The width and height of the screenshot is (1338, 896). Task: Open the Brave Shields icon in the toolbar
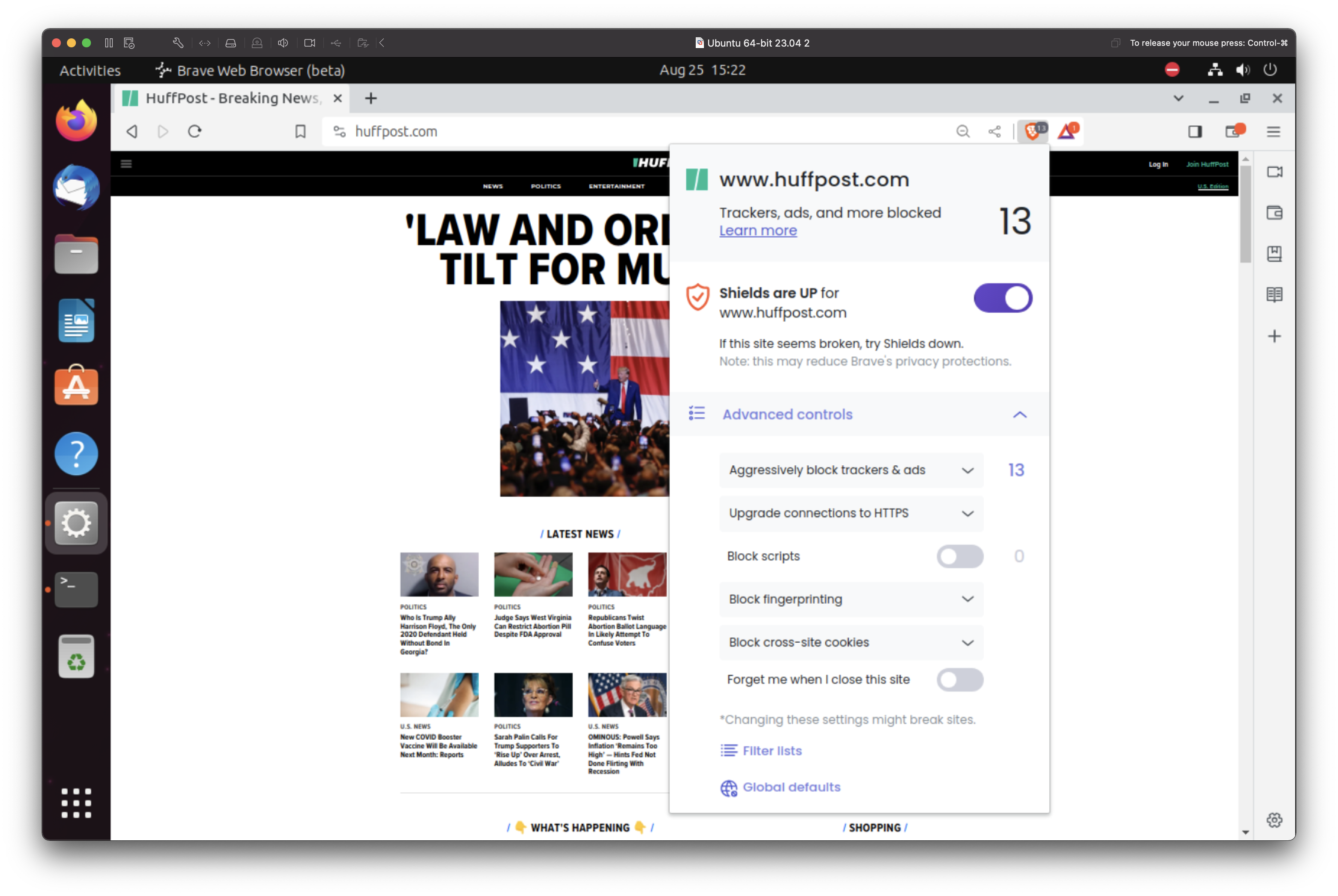[1032, 132]
